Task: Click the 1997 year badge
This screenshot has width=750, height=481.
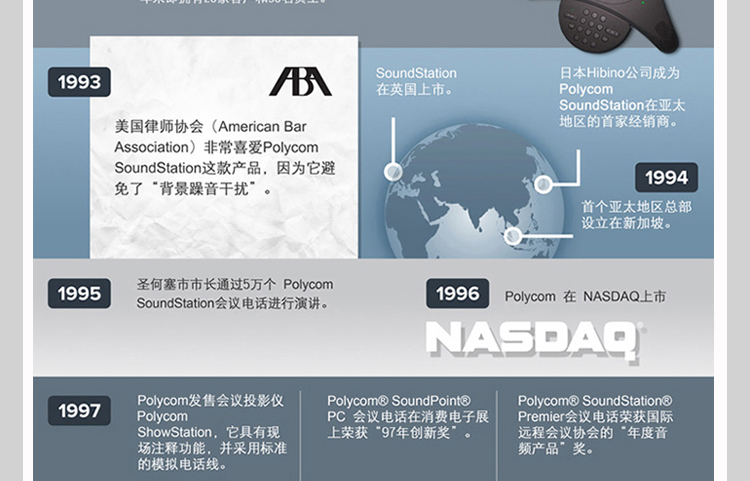Action: click(79, 410)
